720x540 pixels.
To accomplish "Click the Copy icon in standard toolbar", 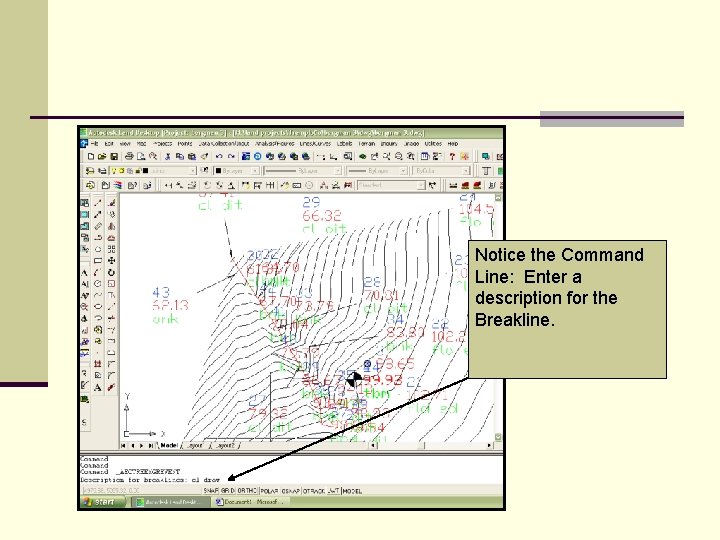I will point(180,156).
